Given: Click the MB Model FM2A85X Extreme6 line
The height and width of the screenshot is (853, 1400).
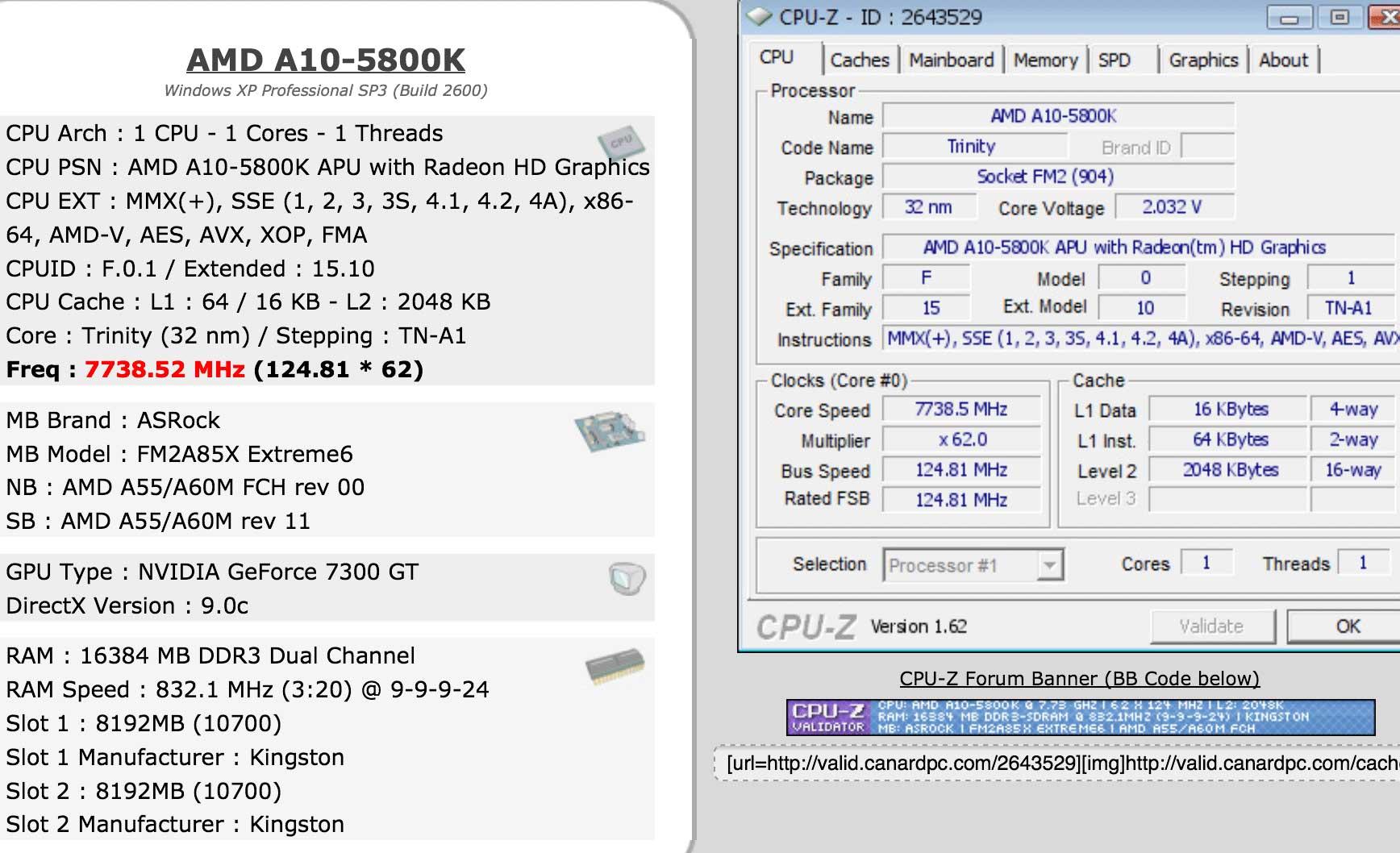Looking at the screenshot, I should 180,454.
